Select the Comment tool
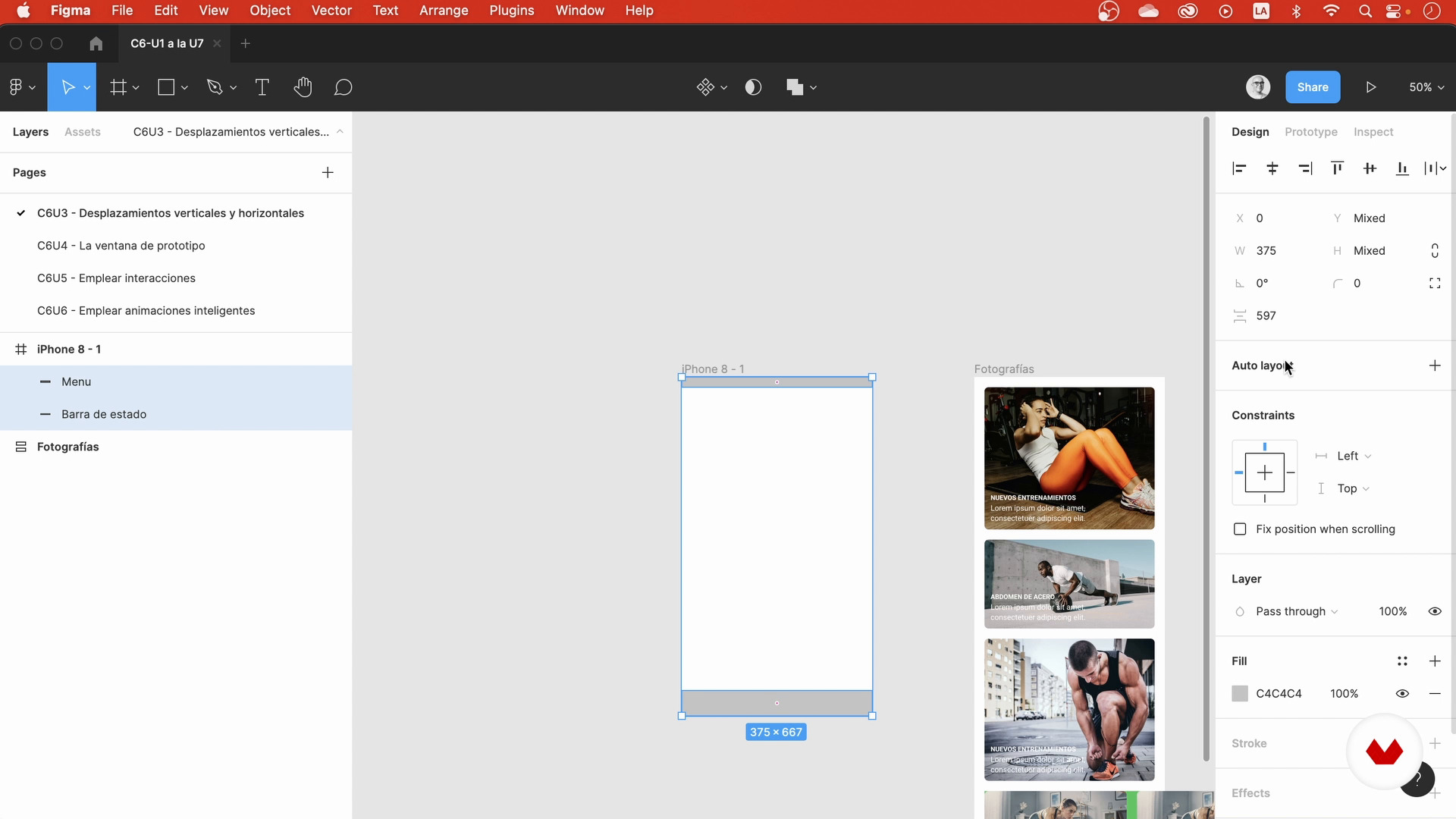1456x819 pixels. click(x=343, y=87)
